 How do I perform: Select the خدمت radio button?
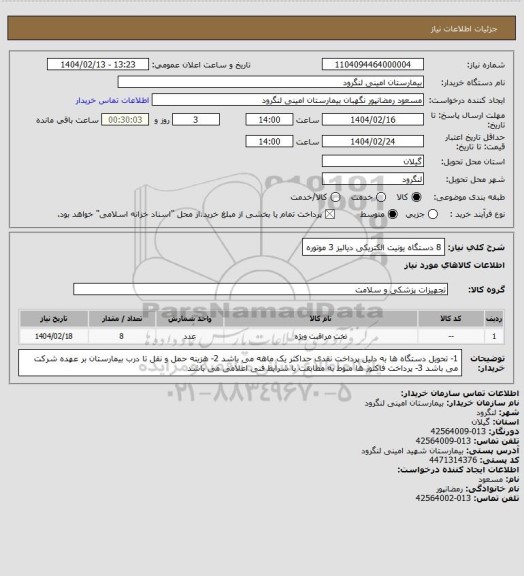pyautogui.click(x=381, y=197)
